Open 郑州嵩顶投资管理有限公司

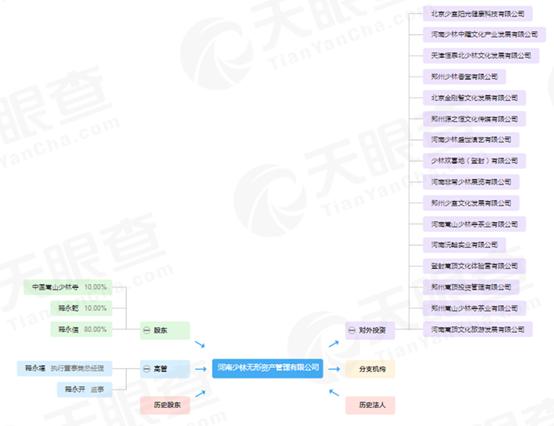(471, 287)
